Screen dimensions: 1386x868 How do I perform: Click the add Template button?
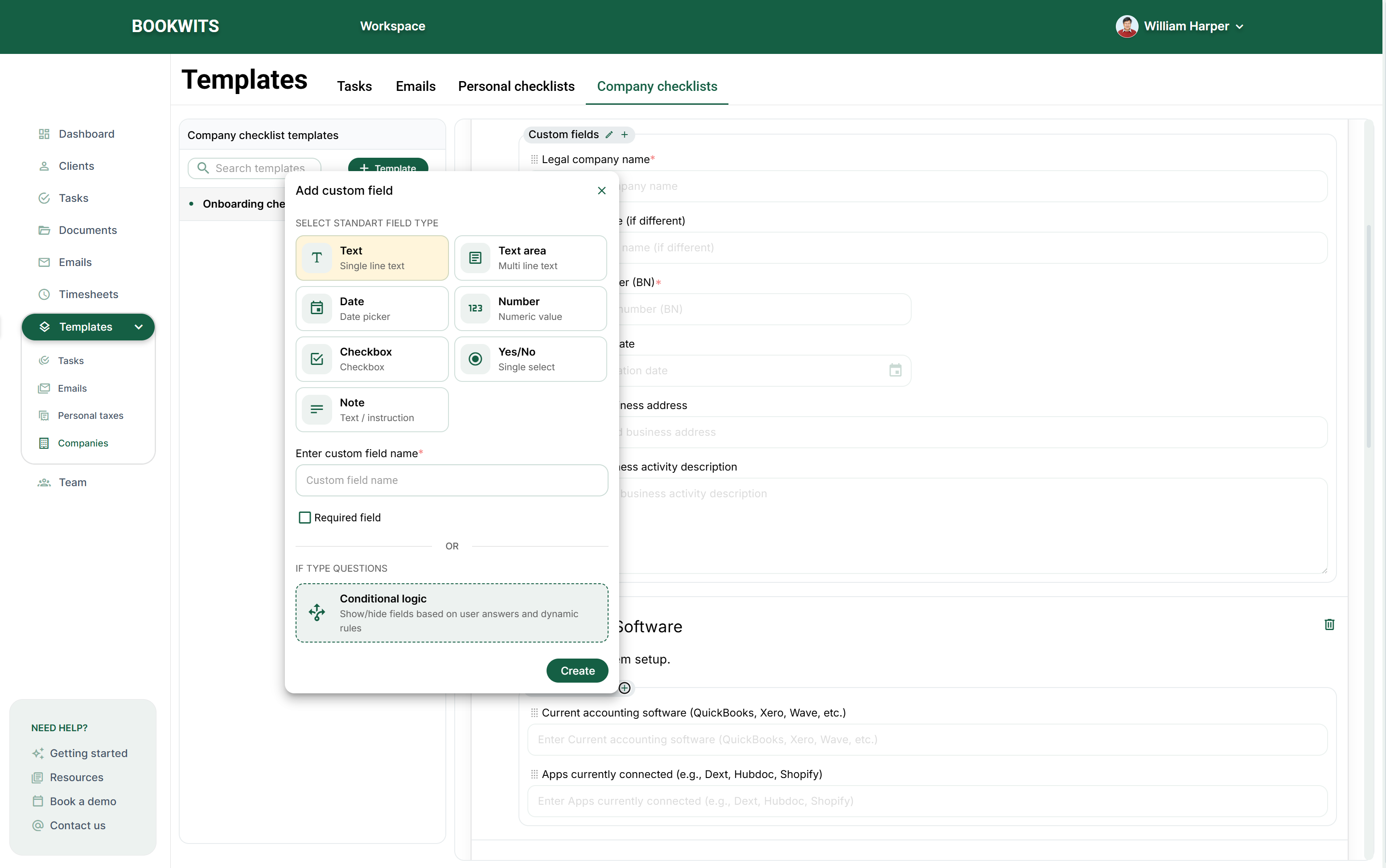click(388, 166)
